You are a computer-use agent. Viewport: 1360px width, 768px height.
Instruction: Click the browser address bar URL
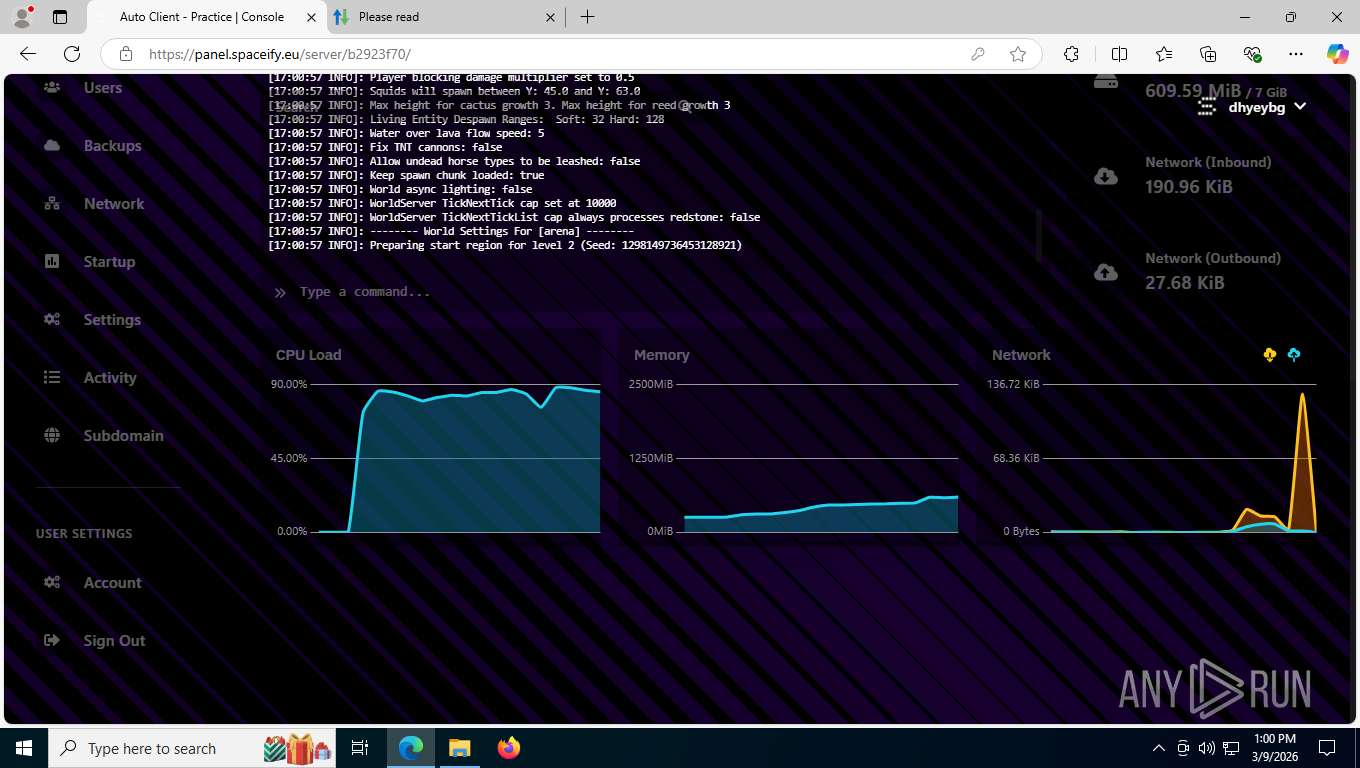point(280,54)
